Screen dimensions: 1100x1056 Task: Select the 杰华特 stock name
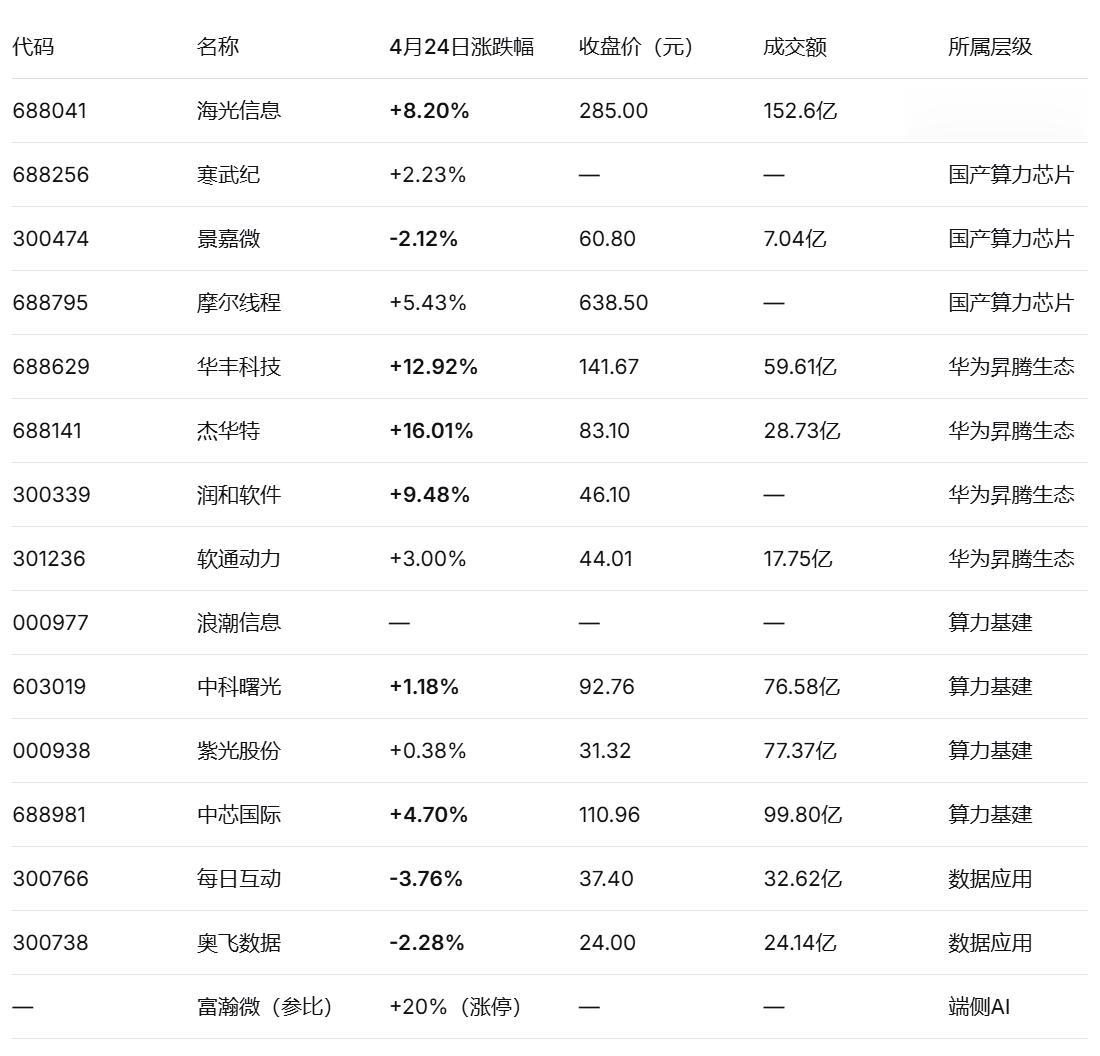coord(228,431)
